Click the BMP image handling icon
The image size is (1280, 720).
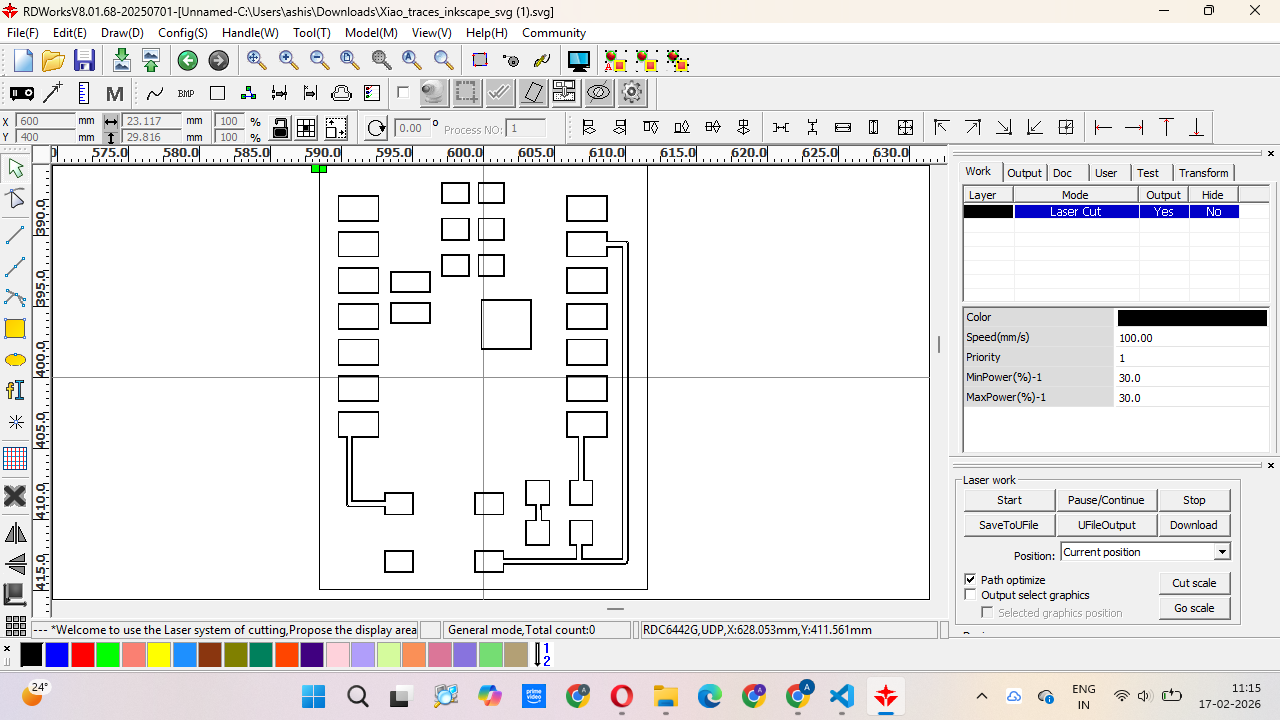186,94
